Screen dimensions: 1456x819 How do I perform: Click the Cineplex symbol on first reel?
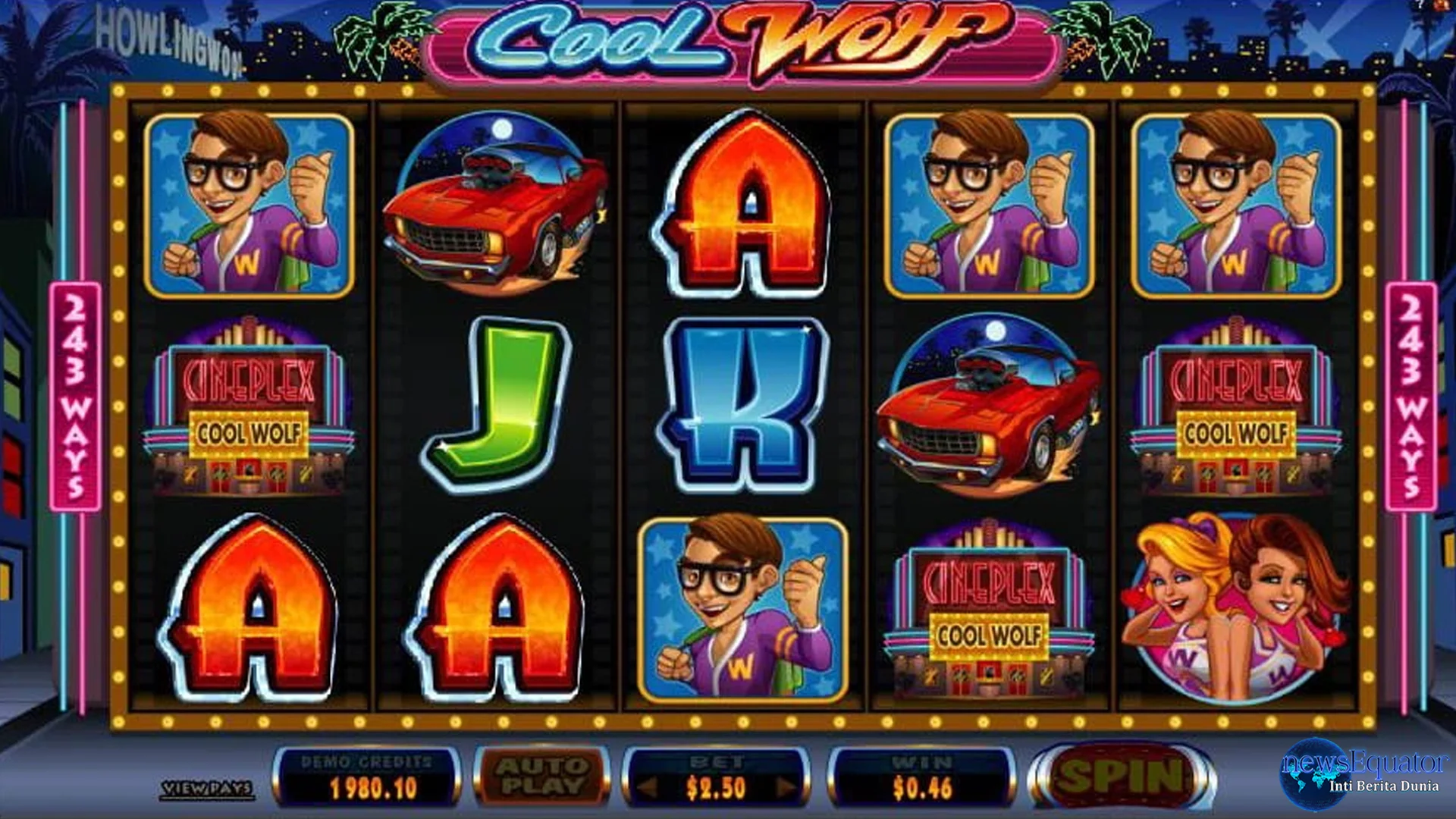249,406
